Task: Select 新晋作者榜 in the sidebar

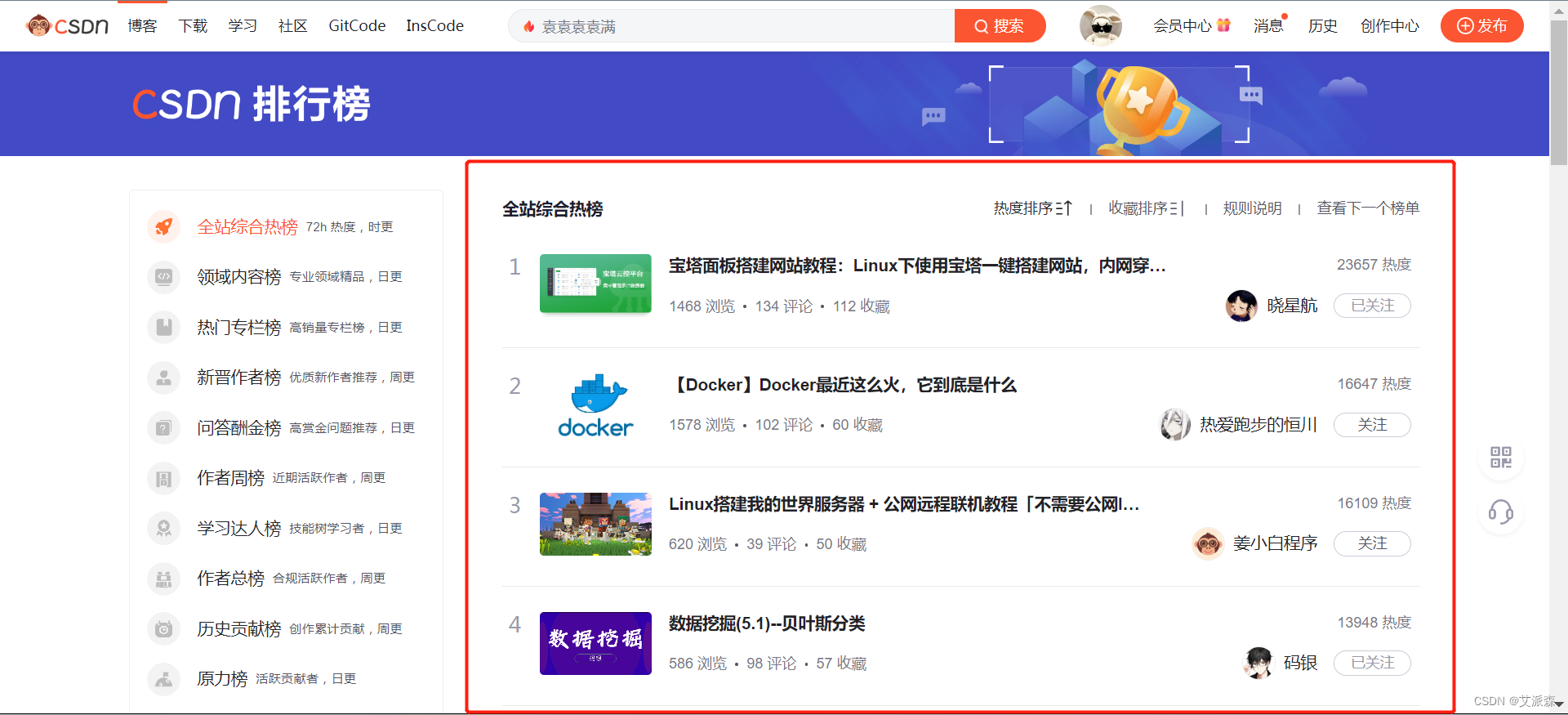Action: (238, 378)
